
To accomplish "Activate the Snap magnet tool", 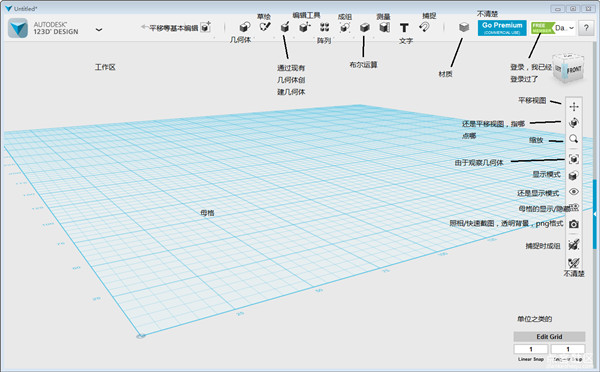I will pos(424,27).
